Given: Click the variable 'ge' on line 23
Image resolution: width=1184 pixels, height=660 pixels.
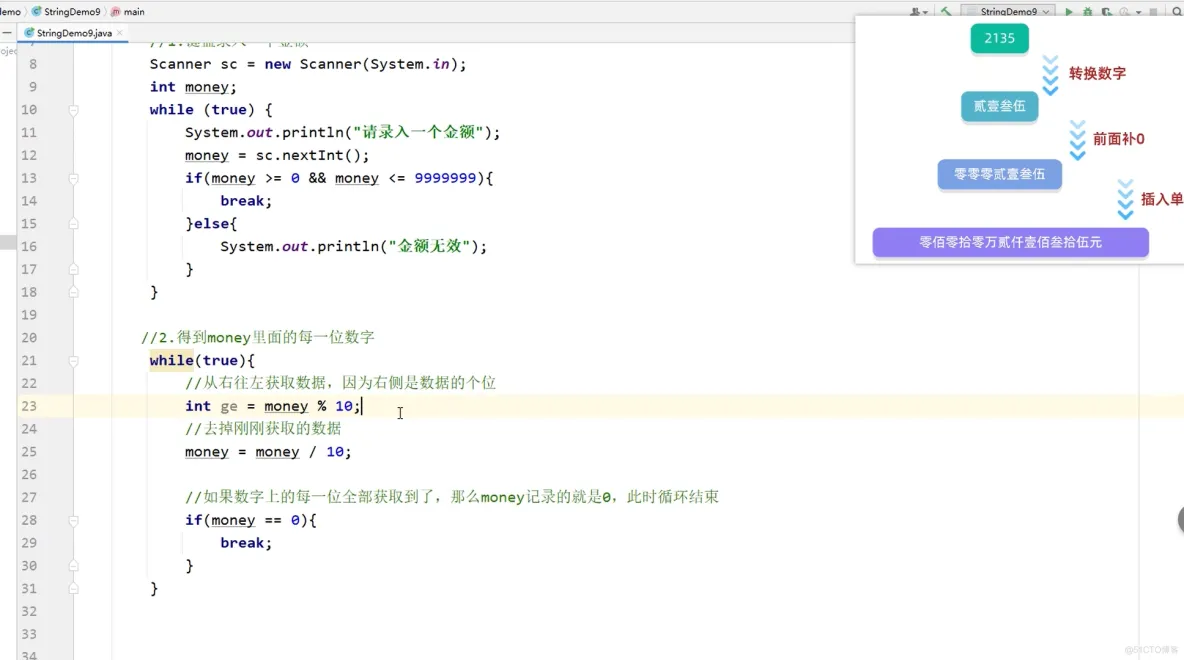Looking at the screenshot, I should coord(229,406).
